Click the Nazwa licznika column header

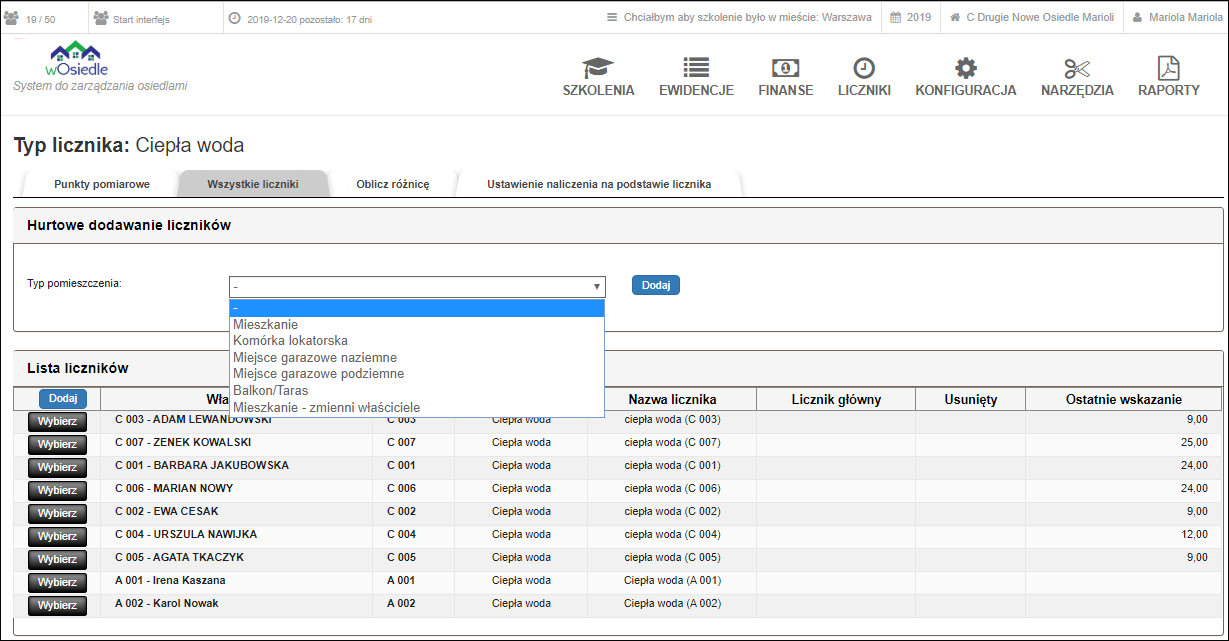pyautogui.click(x=672, y=399)
